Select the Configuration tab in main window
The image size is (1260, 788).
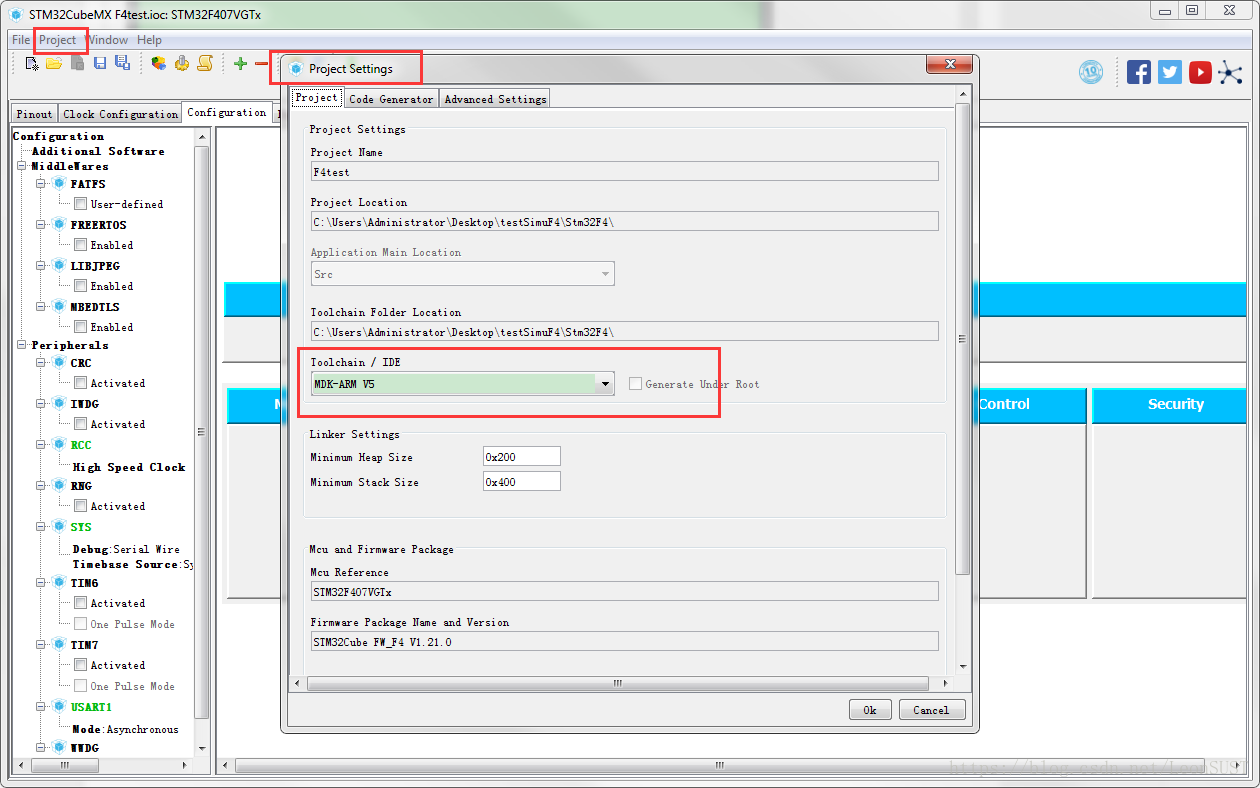pyautogui.click(x=227, y=112)
